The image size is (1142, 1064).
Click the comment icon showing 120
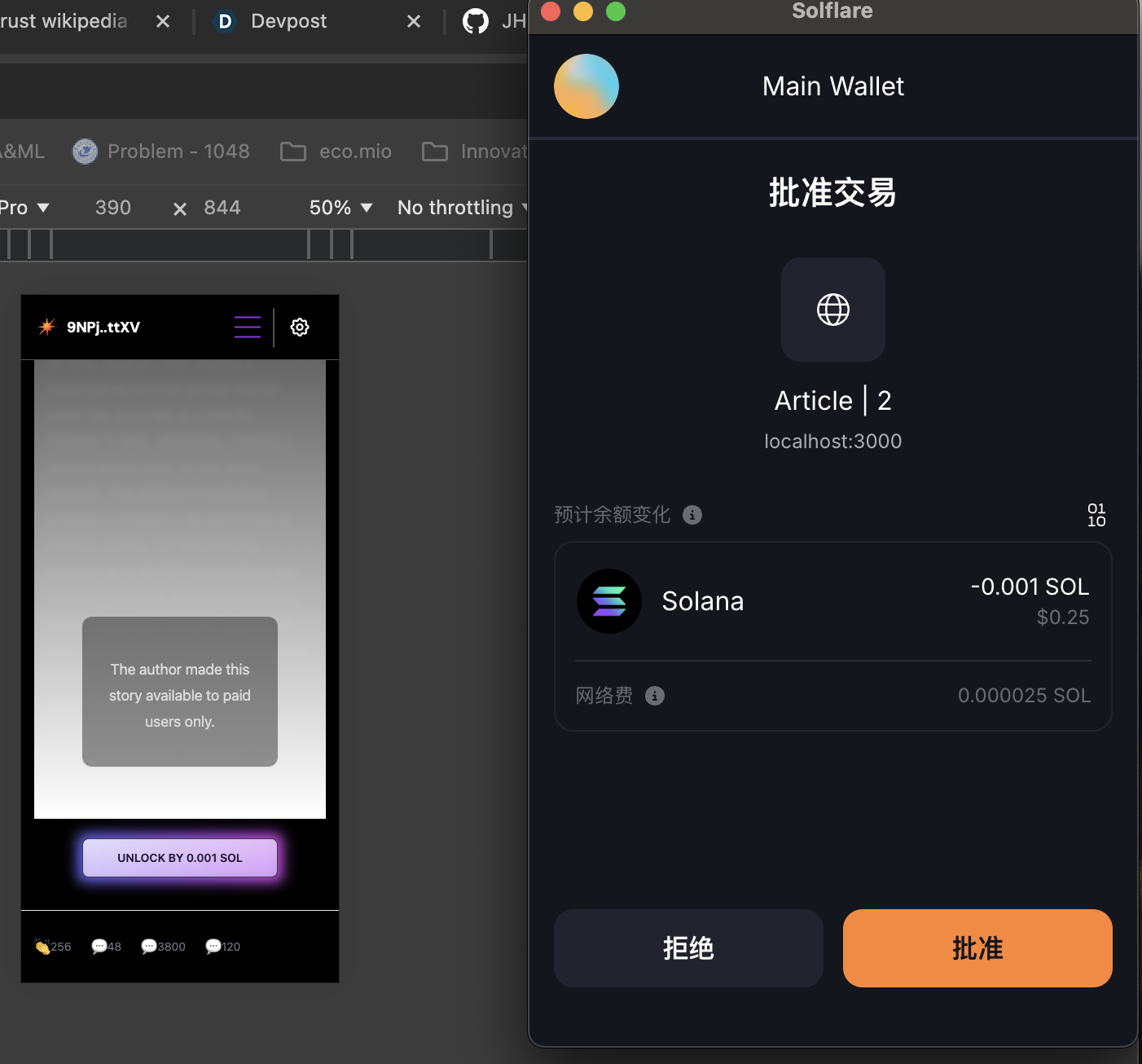click(x=213, y=946)
